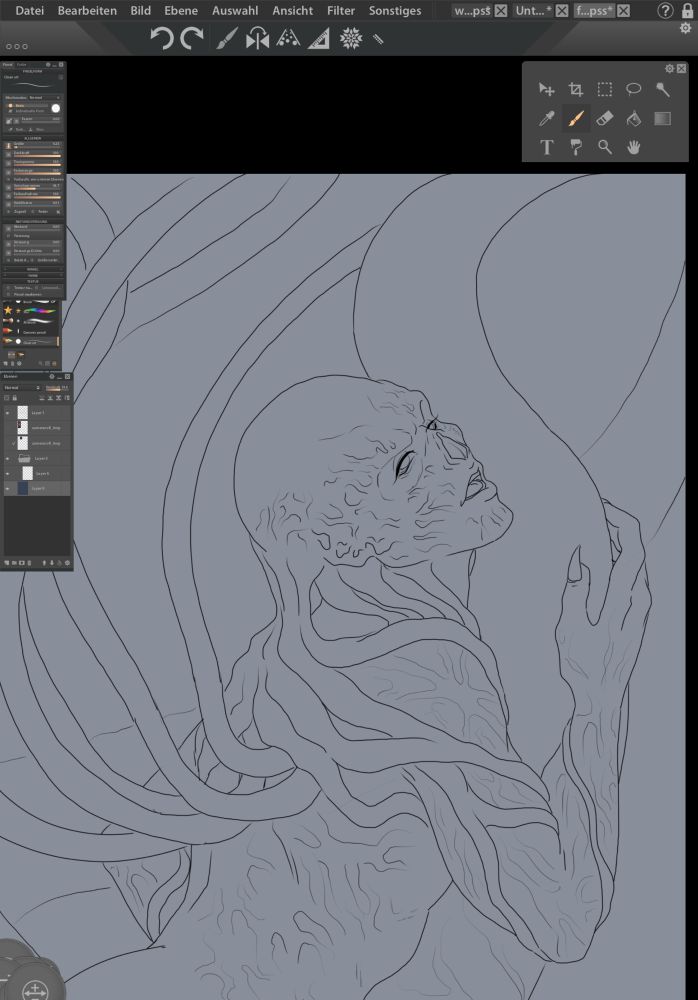This screenshot has width=698, height=1000.
Task: Turn on the kaleidoscope mandala mode
Action: (x=351, y=39)
